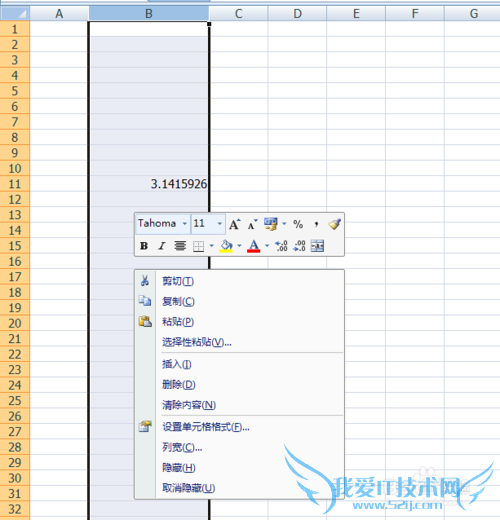This screenshot has height=520, width=500.
Task: Open the fill color dropdown arrow
Action: point(239,246)
